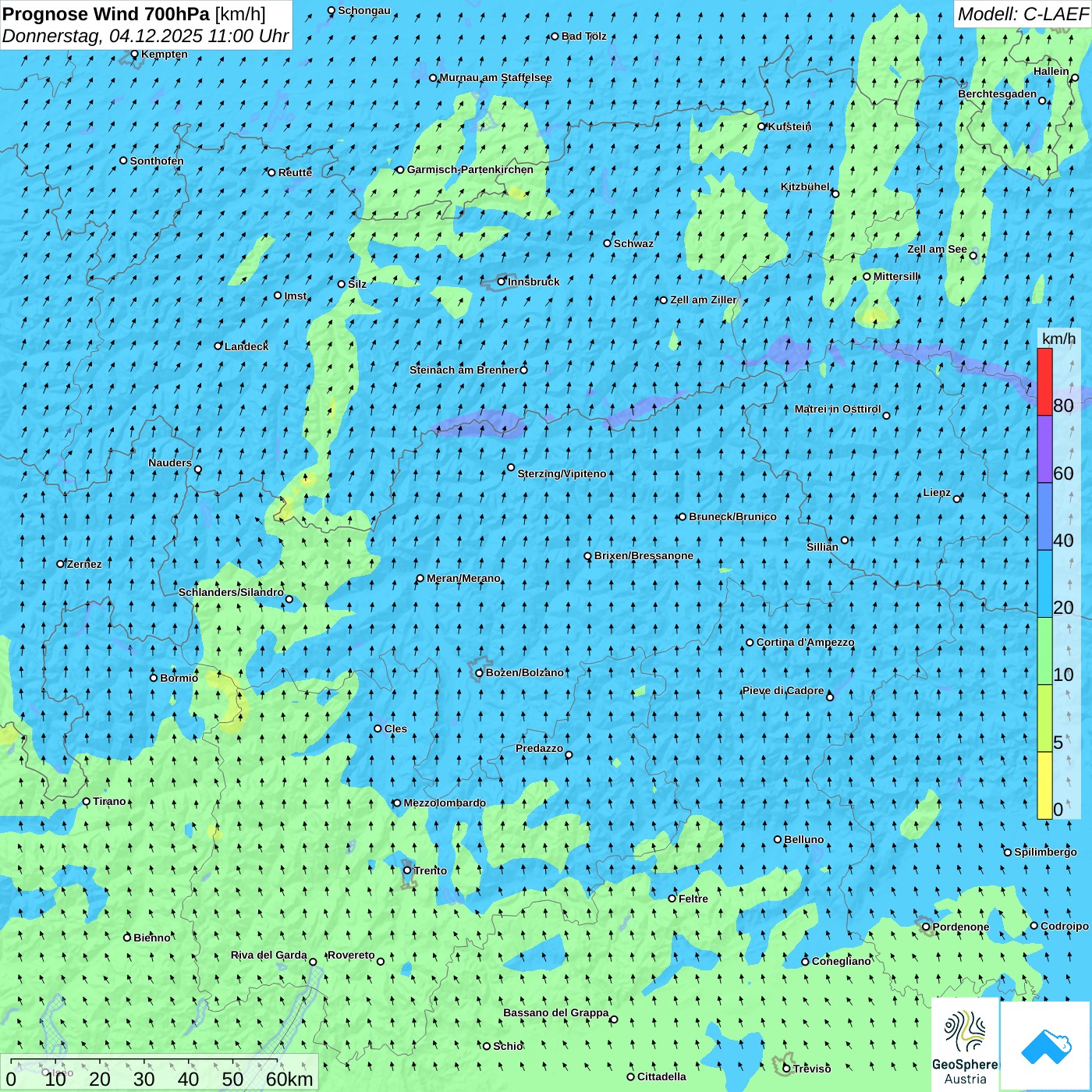Image resolution: width=1092 pixels, height=1092 pixels.
Task: Click the Steinach am Brenner label
Action: (464, 370)
